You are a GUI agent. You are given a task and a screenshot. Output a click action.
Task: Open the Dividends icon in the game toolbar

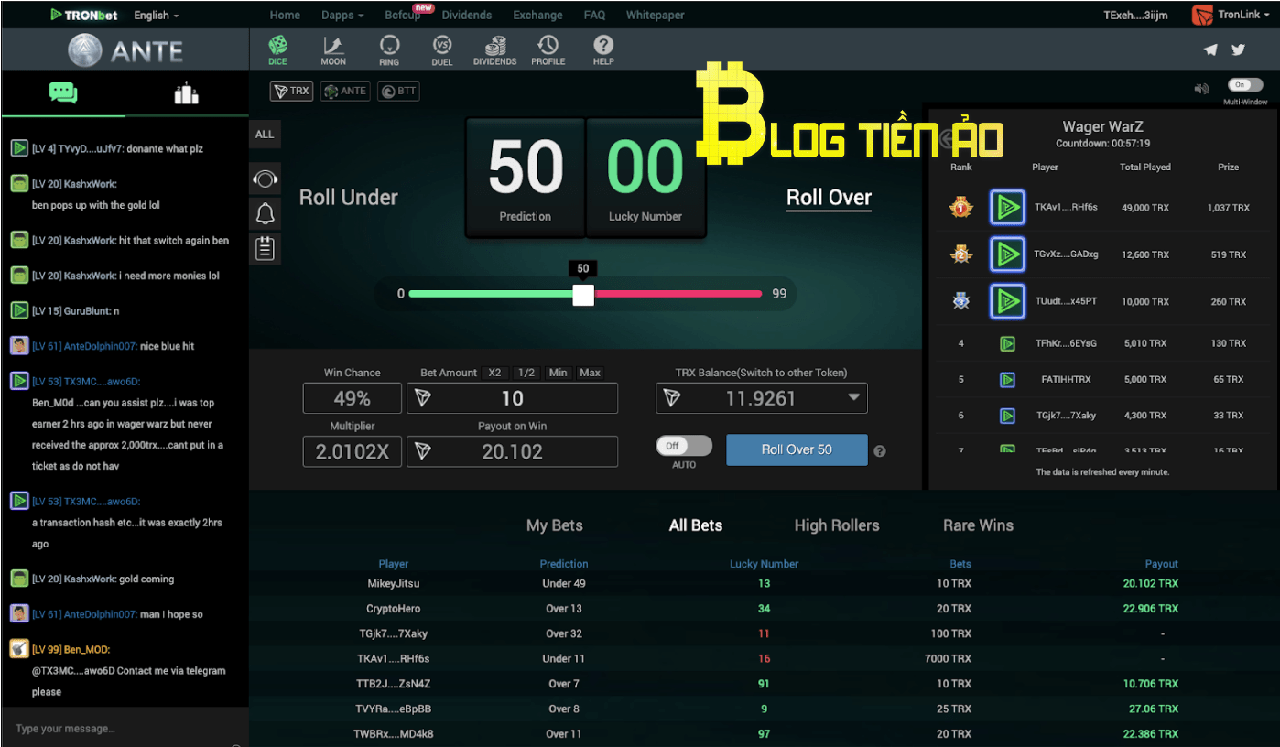(x=495, y=50)
